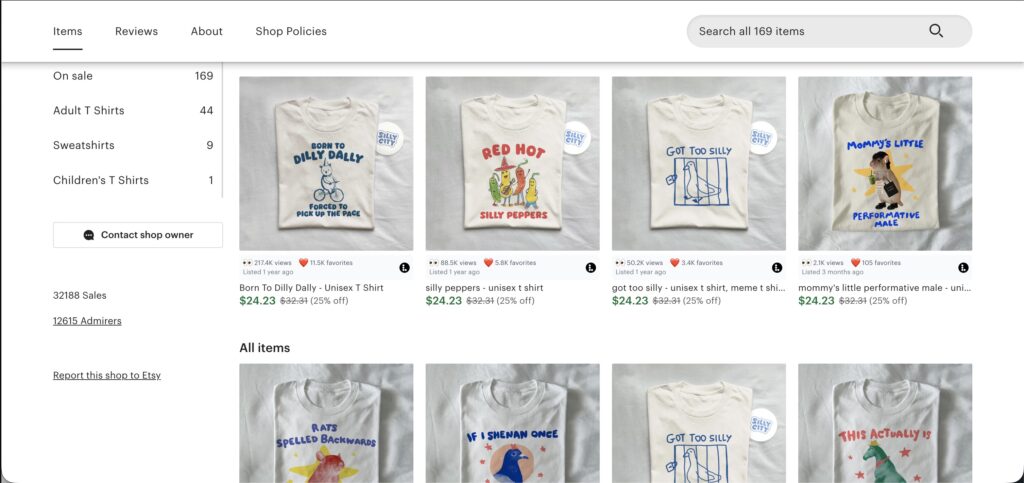Filter by the Adult T Shirts category
Image resolution: width=1024 pixels, height=483 pixels.
click(89, 110)
